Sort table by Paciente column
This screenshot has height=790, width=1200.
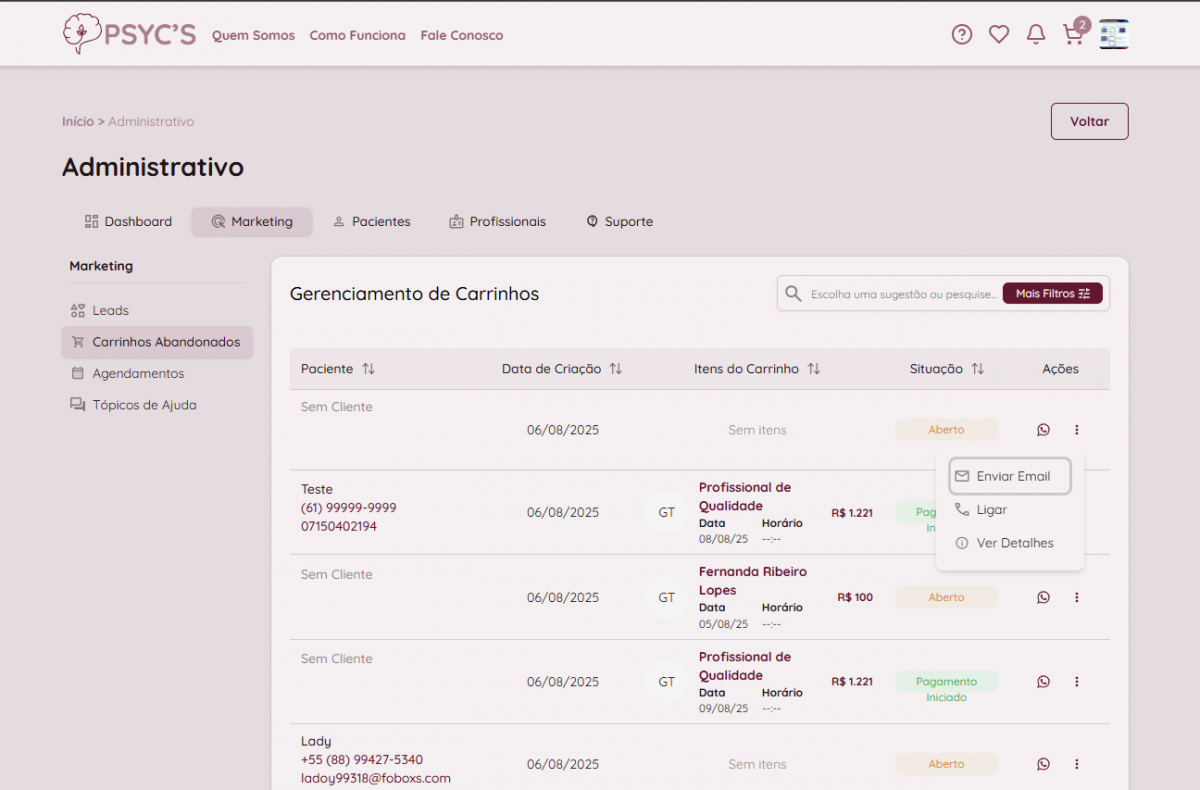point(368,369)
